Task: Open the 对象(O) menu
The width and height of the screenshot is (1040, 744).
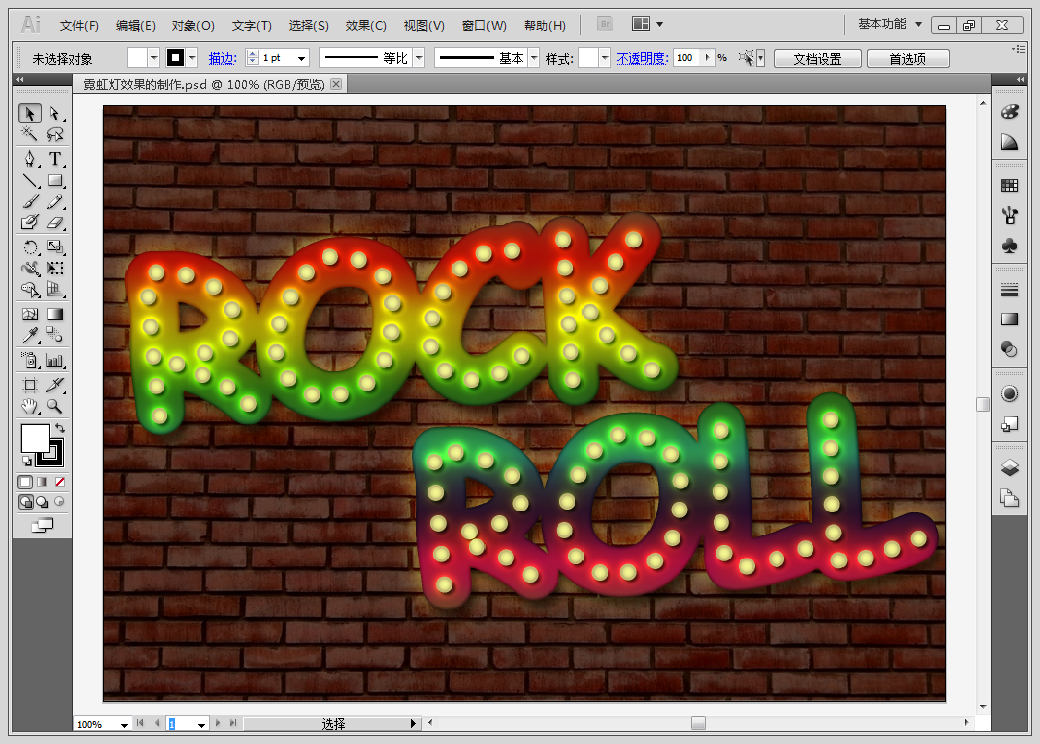Action: (x=193, y=26)
